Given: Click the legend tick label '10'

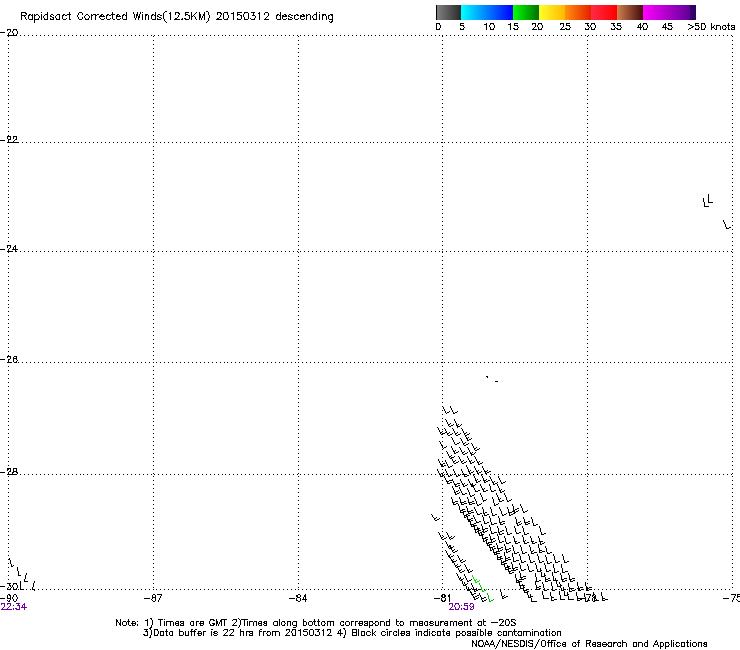Looking at the screenshot, I should click(x=489, y=27).
